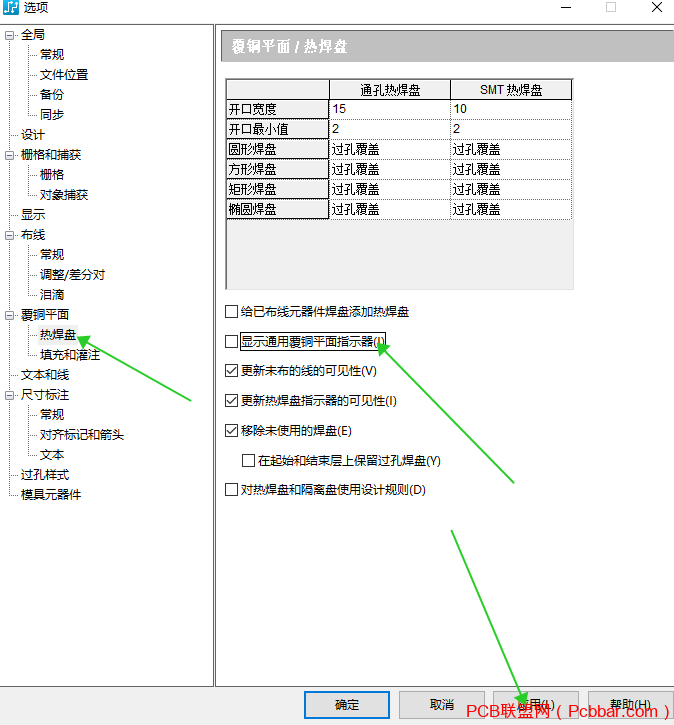This screenshot has width=674, height=725.
Task: Click the 圆形焊盘 row header
Action: tap(277, 149)
